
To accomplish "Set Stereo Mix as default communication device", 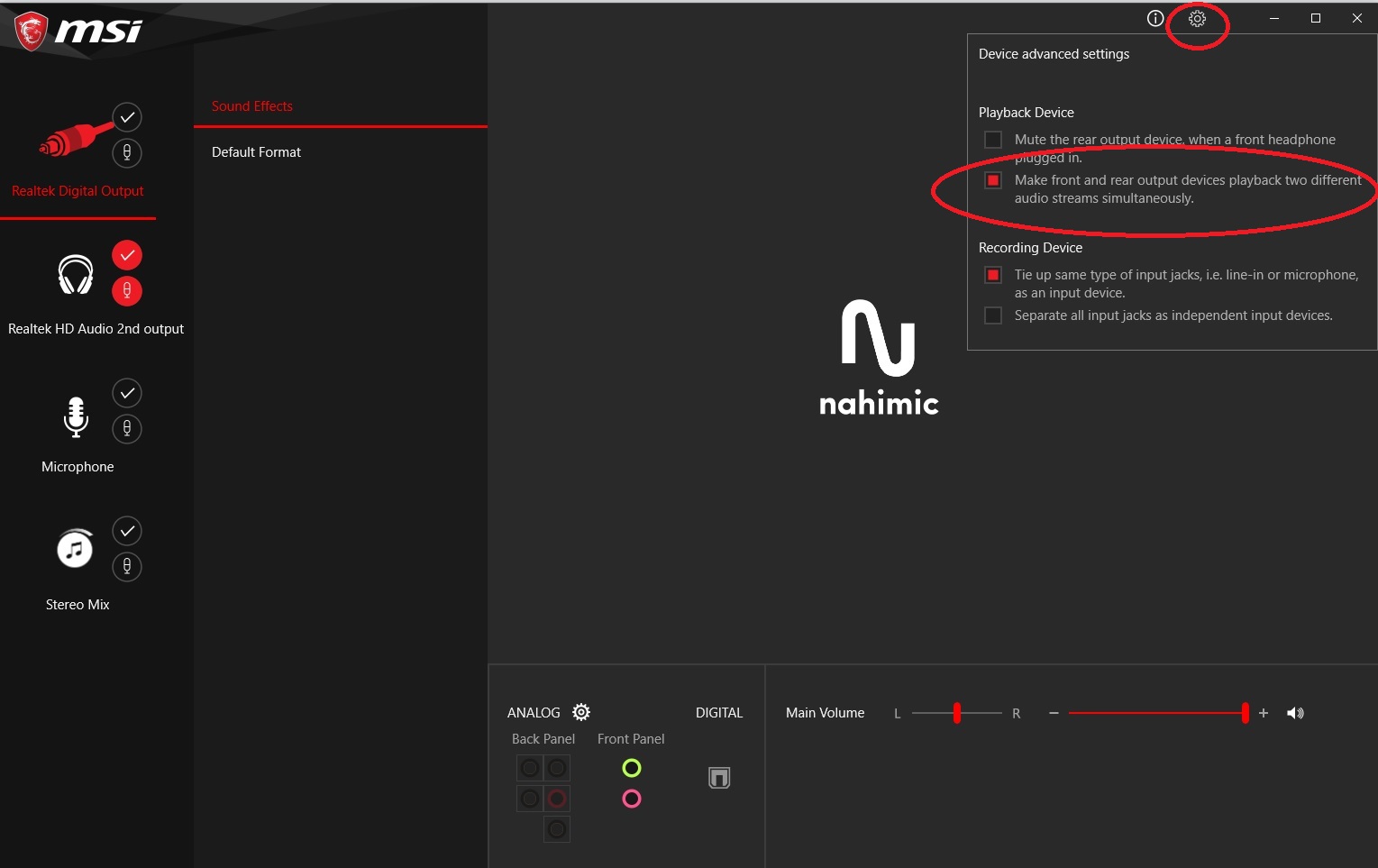I will point(127,566).
